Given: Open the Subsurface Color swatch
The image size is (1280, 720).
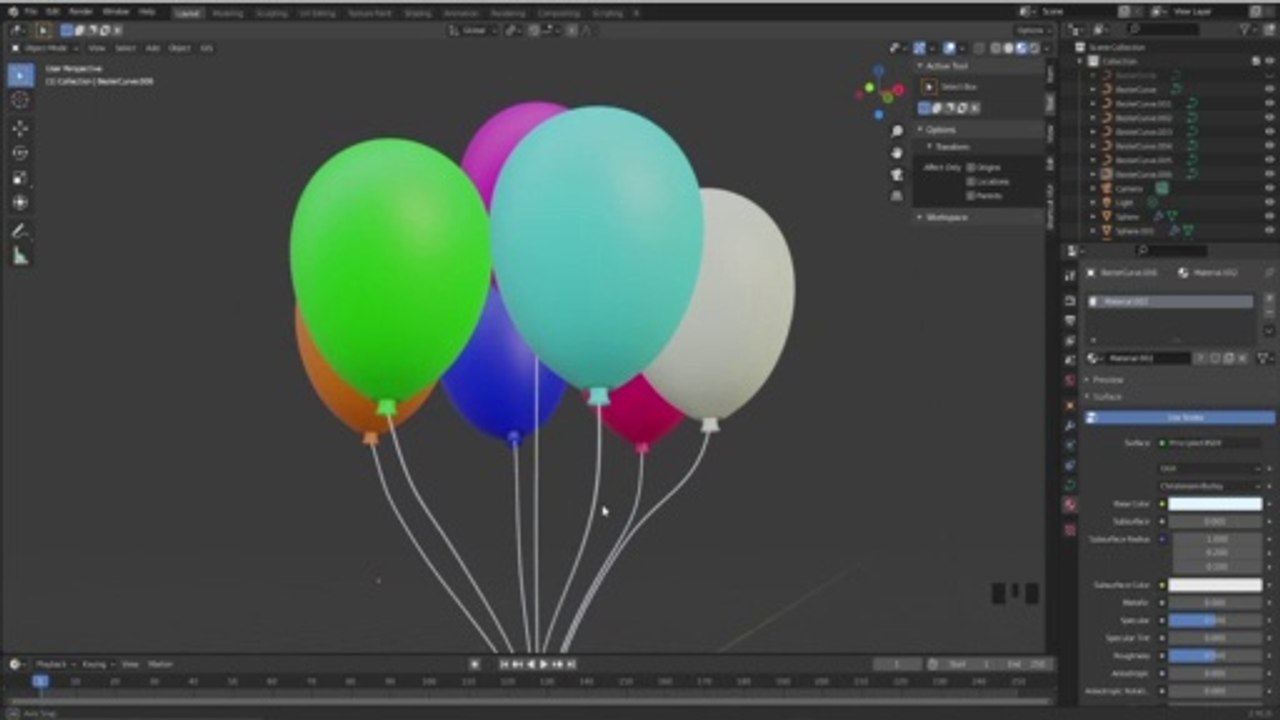Looking at the screenshot, I should (x=1215, y=585).
